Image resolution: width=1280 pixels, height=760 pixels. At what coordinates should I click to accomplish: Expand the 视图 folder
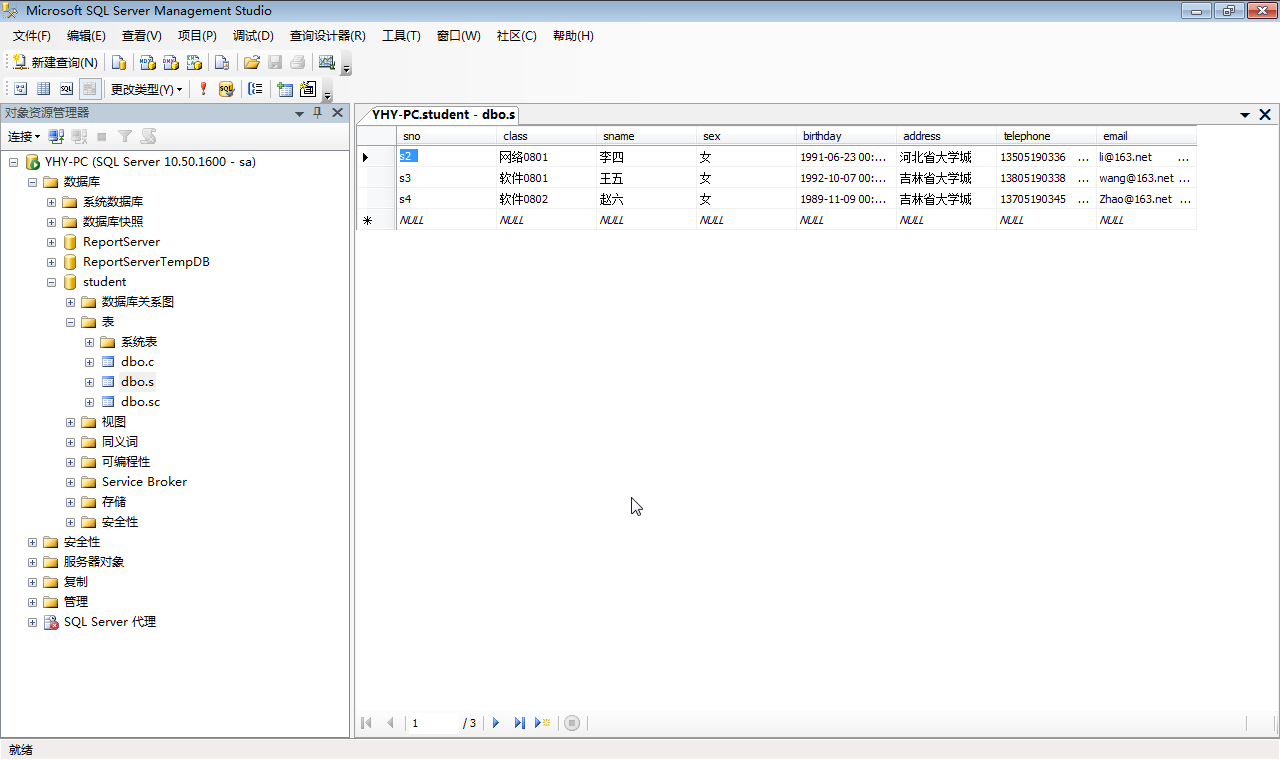tap(71, 422)
